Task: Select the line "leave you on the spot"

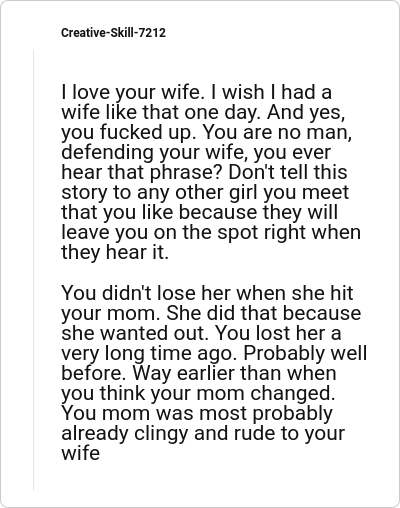Action: [x=211, y=232]
